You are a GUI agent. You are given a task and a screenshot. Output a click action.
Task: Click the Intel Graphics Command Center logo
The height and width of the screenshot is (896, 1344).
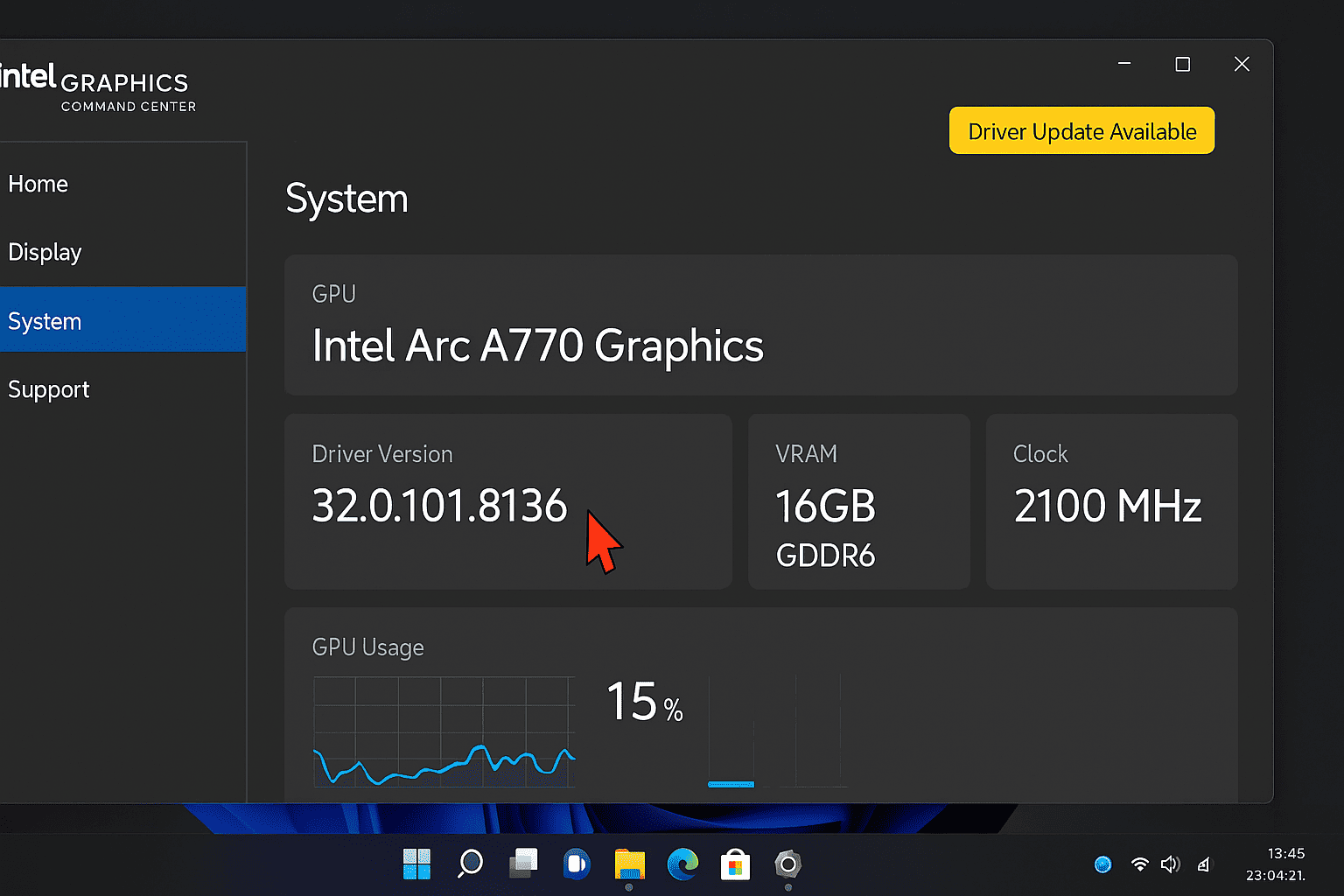tap(98, 87)
